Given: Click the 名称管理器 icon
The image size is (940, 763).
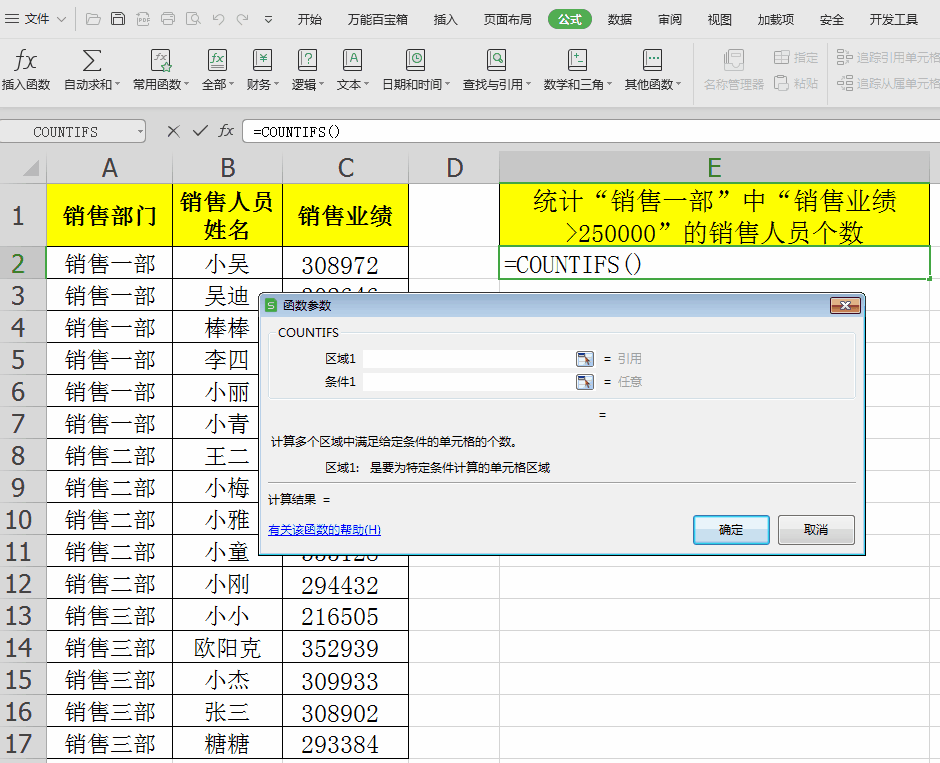Looking at the screenshot, I should click(734, 61).
